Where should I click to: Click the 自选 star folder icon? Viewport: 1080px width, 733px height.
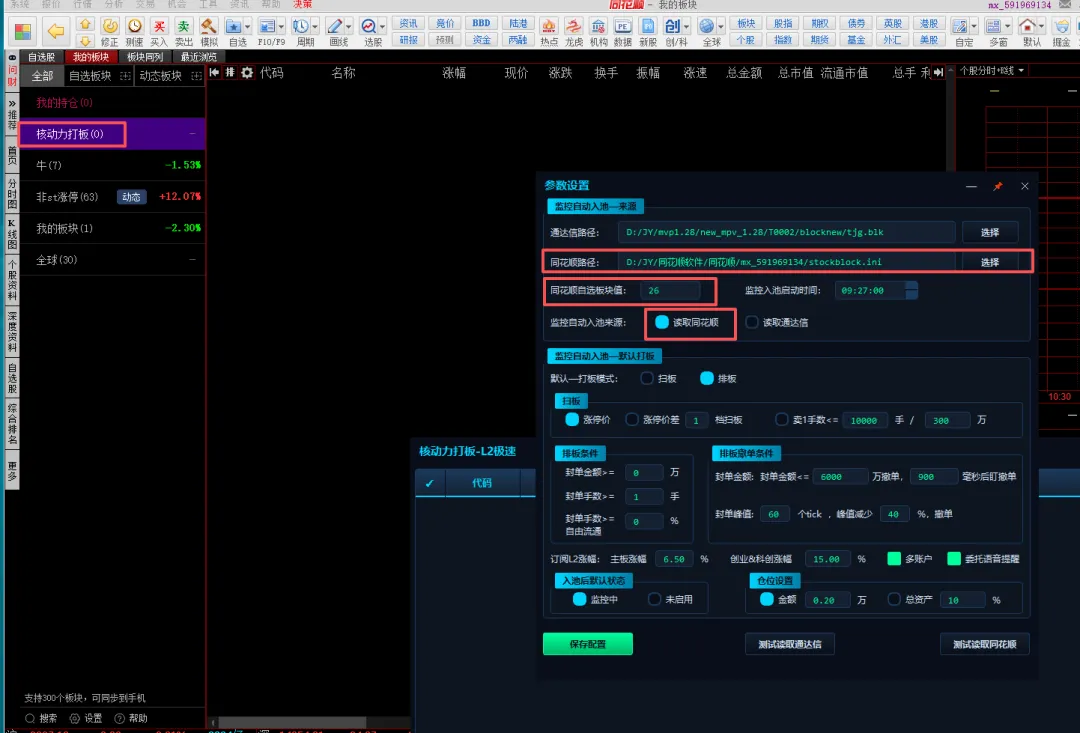pos(234,27)
